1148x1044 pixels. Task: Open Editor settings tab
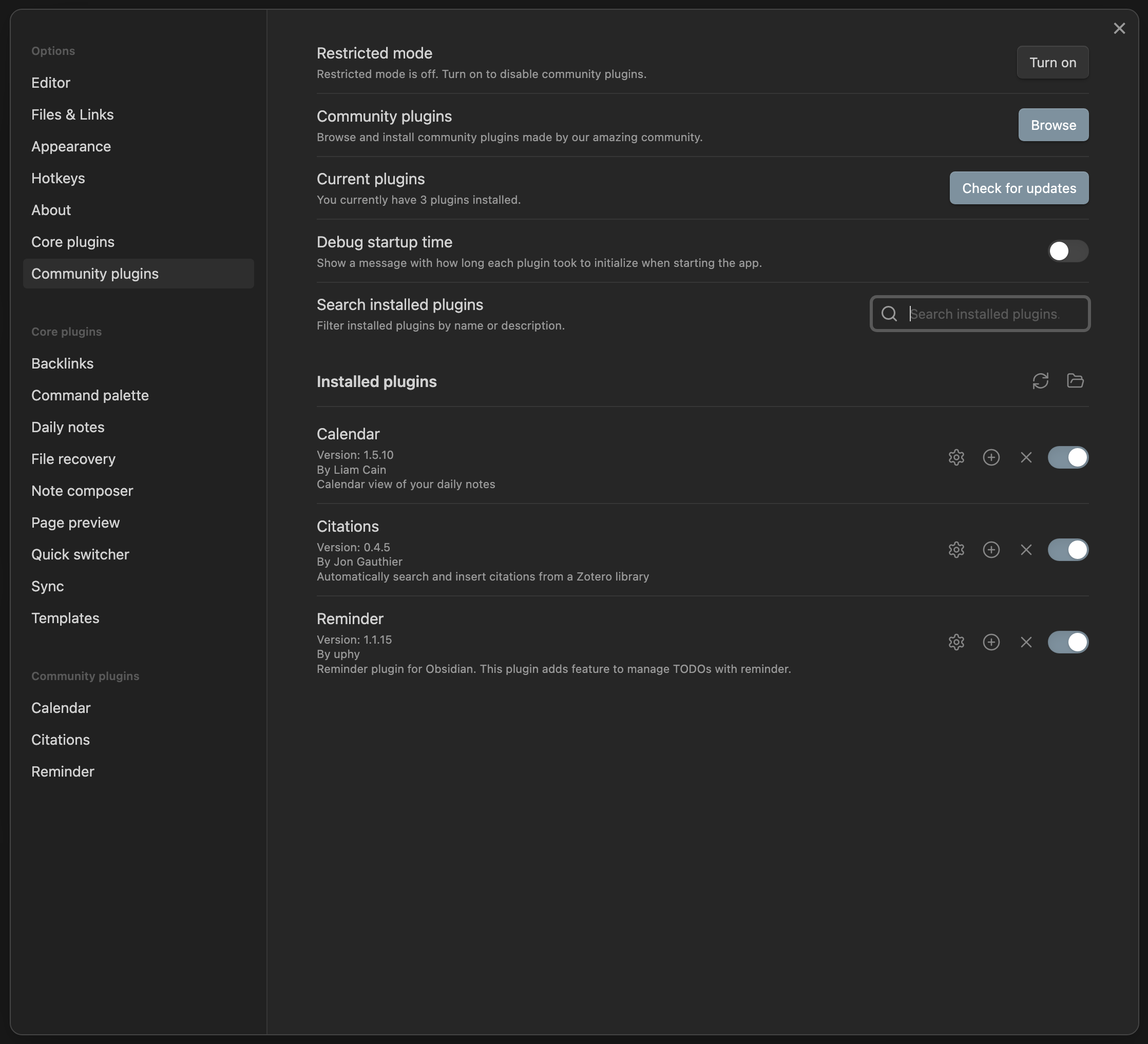tap(139, 83)
